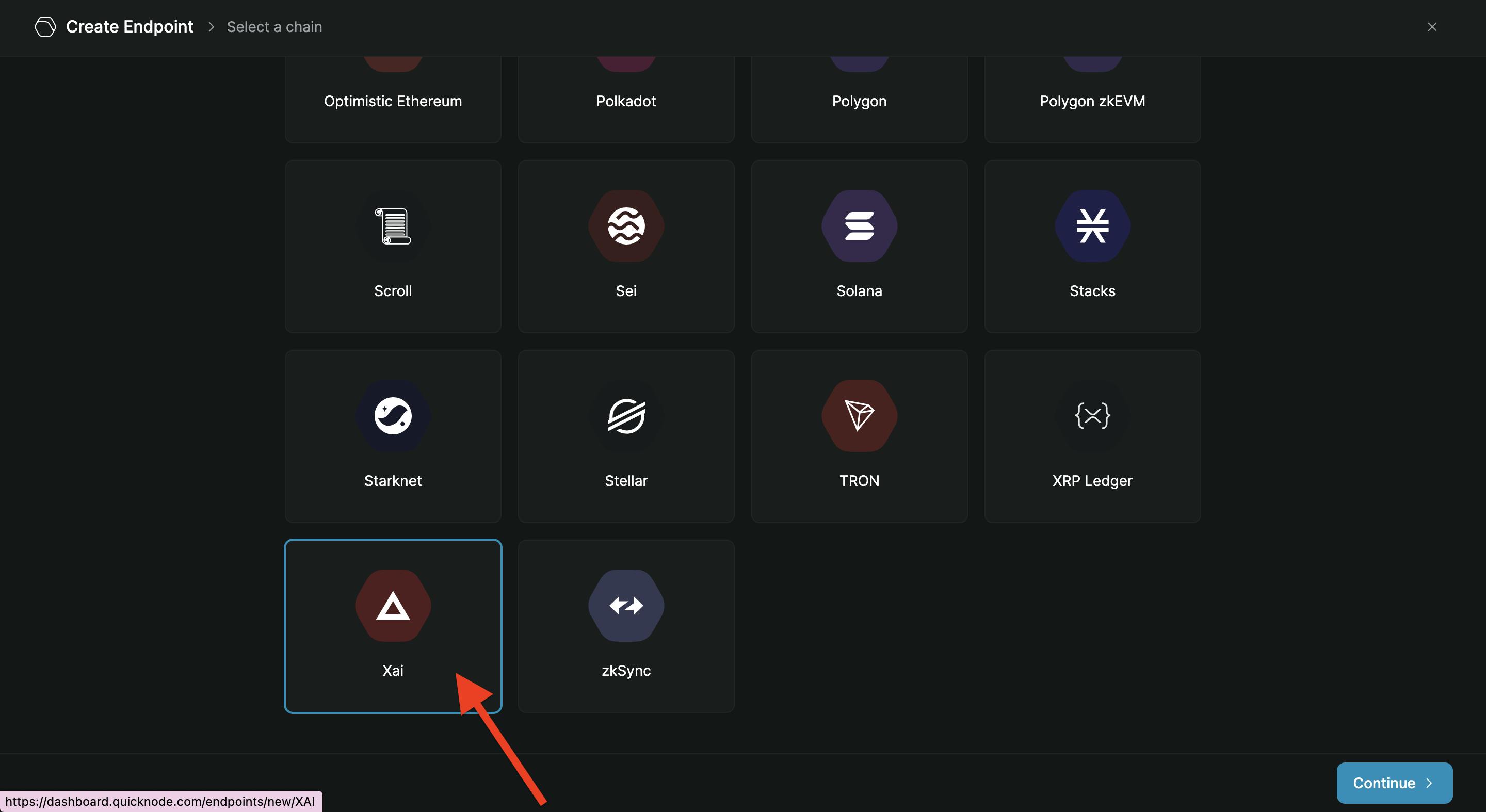Viewport: 1486px width, 812px height.
Task: Click the QuickNode logo in header
Action: (x=45, y=26)
